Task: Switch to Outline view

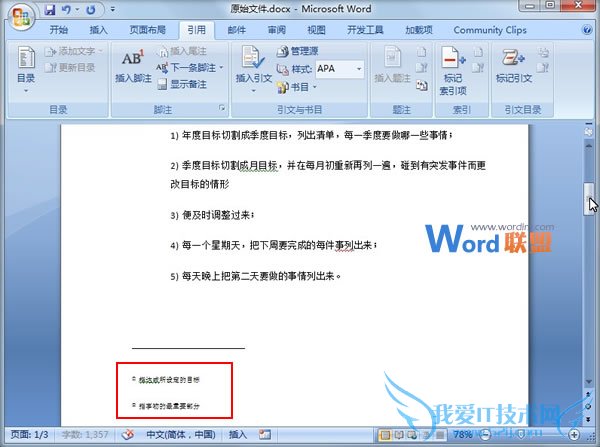Action: coord(426,435)
